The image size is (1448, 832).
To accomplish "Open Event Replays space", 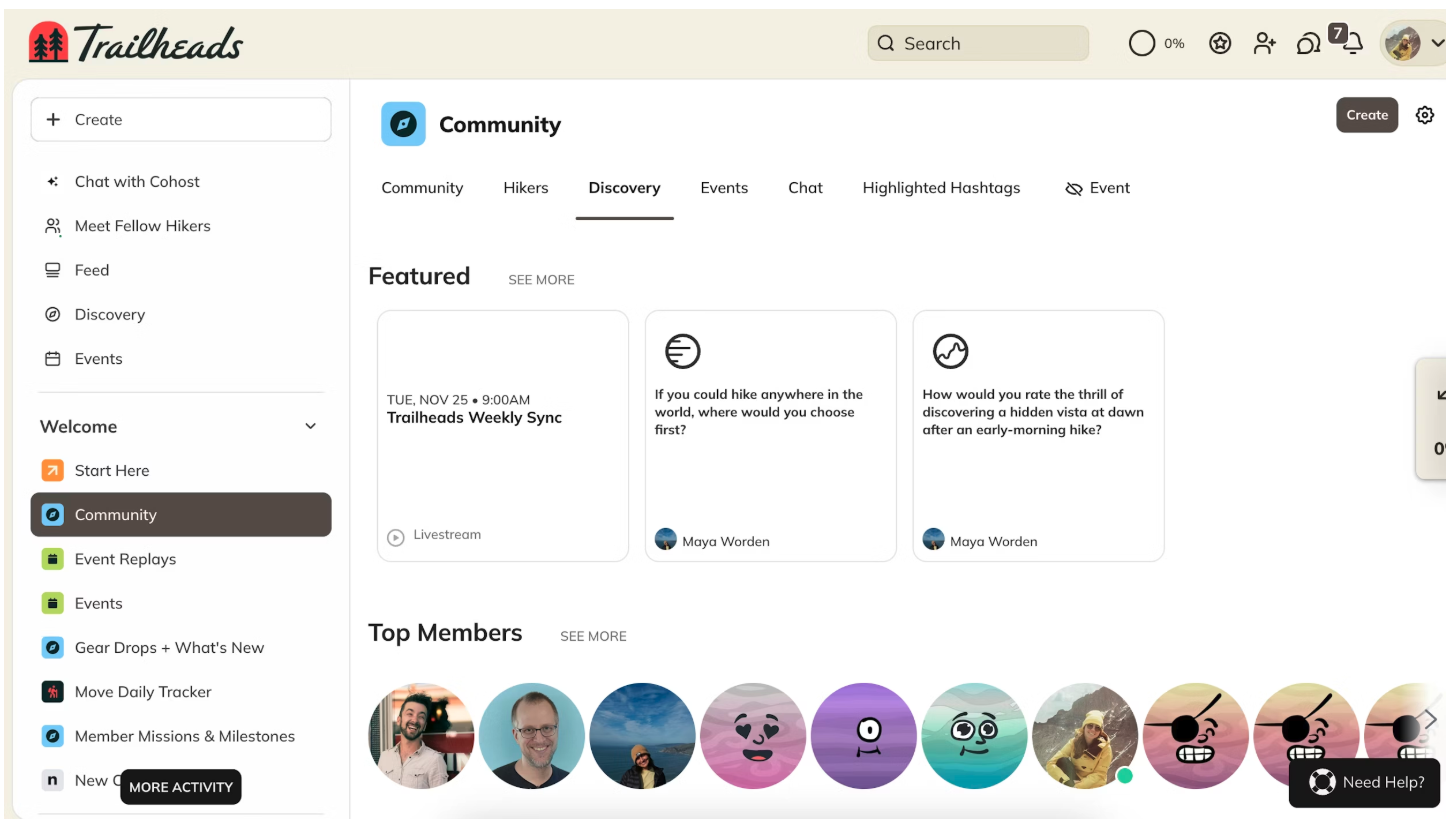I will [181, 559].
